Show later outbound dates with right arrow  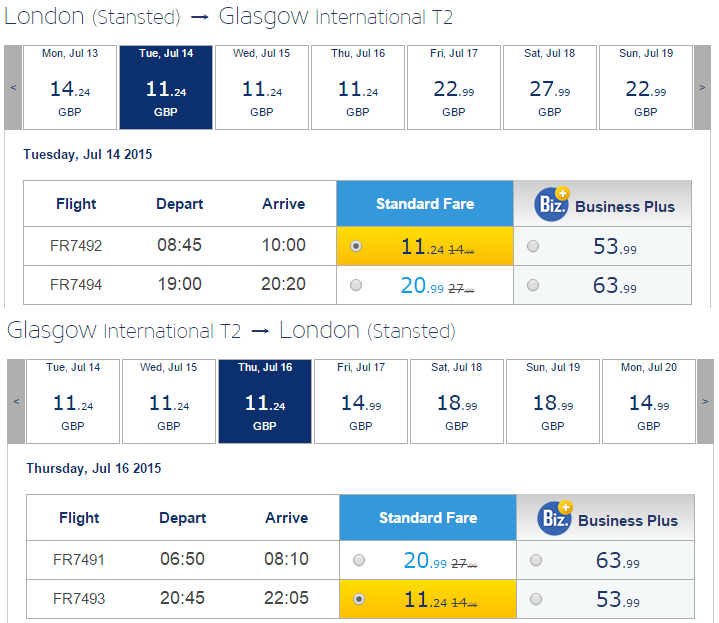(702, 87)
